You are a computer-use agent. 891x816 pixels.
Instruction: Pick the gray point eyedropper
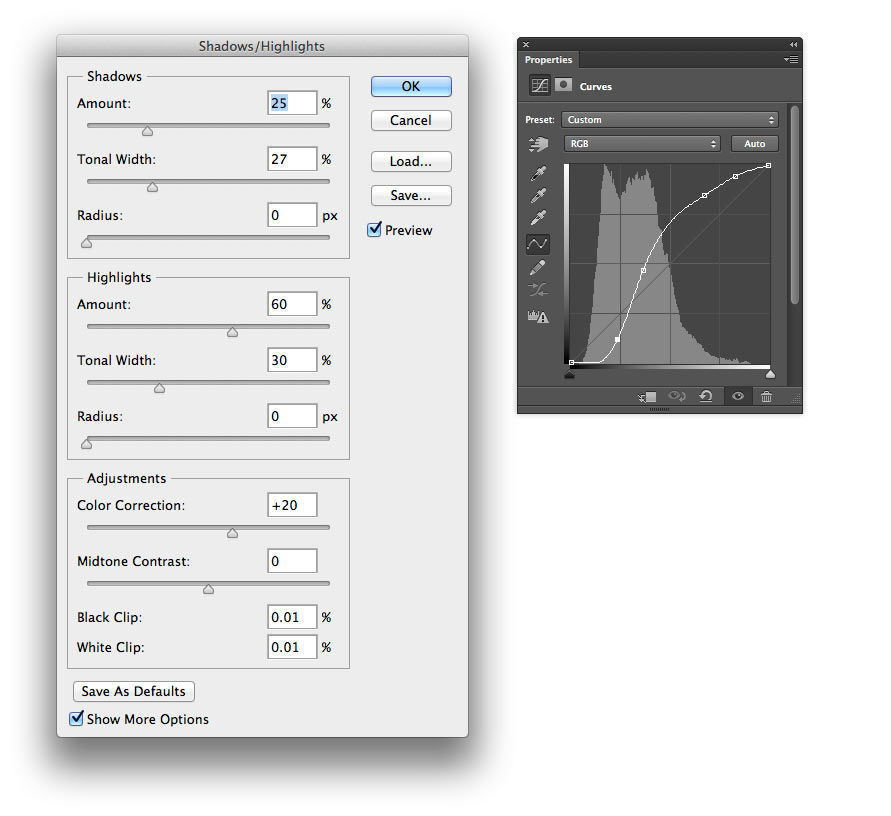point(538,195)
